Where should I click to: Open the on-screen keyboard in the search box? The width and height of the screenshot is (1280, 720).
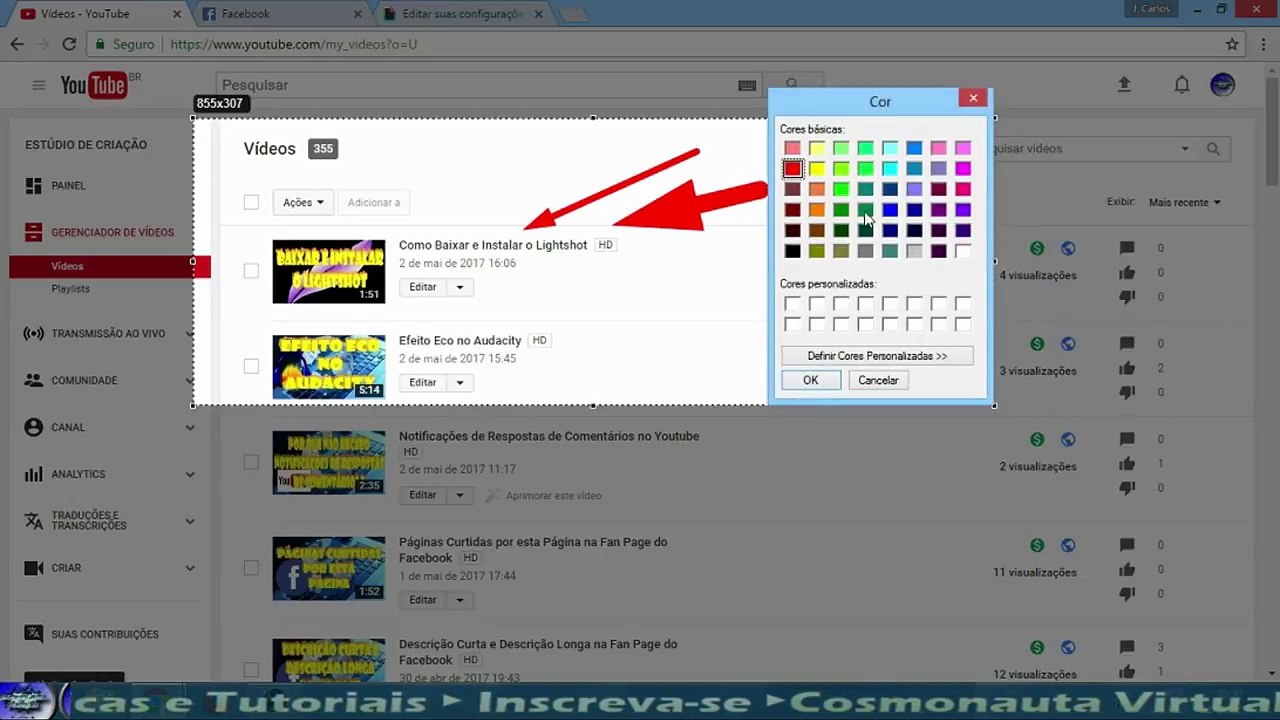(x=747, y=85)
